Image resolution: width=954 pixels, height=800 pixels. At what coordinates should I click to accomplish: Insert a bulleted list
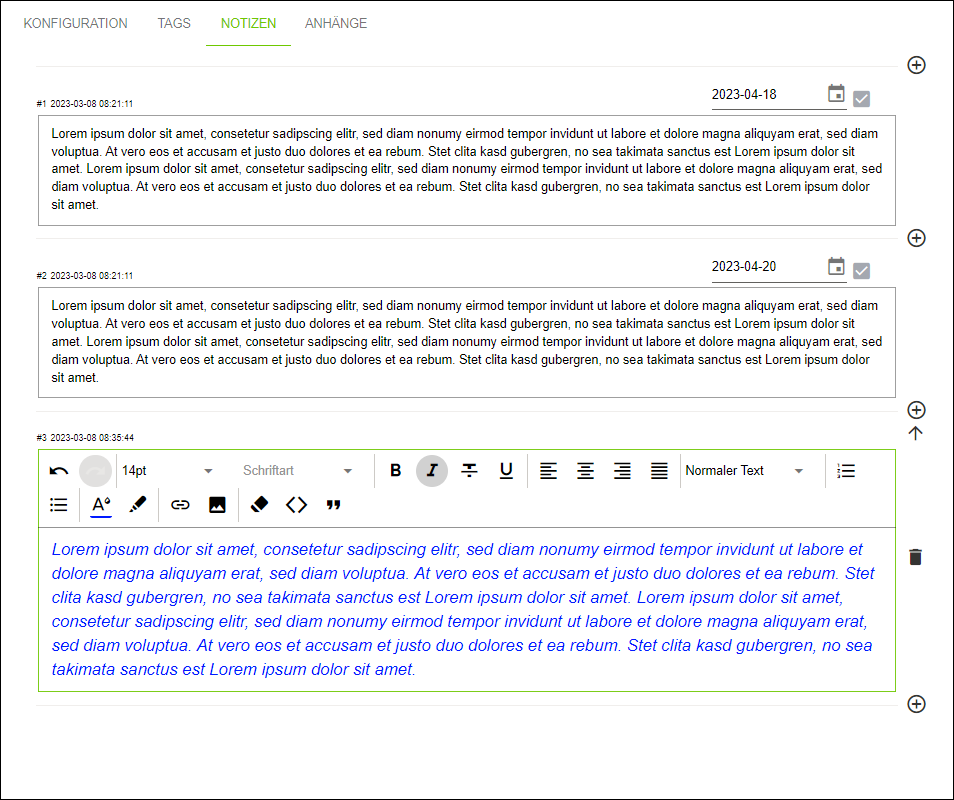pos(58,504)
